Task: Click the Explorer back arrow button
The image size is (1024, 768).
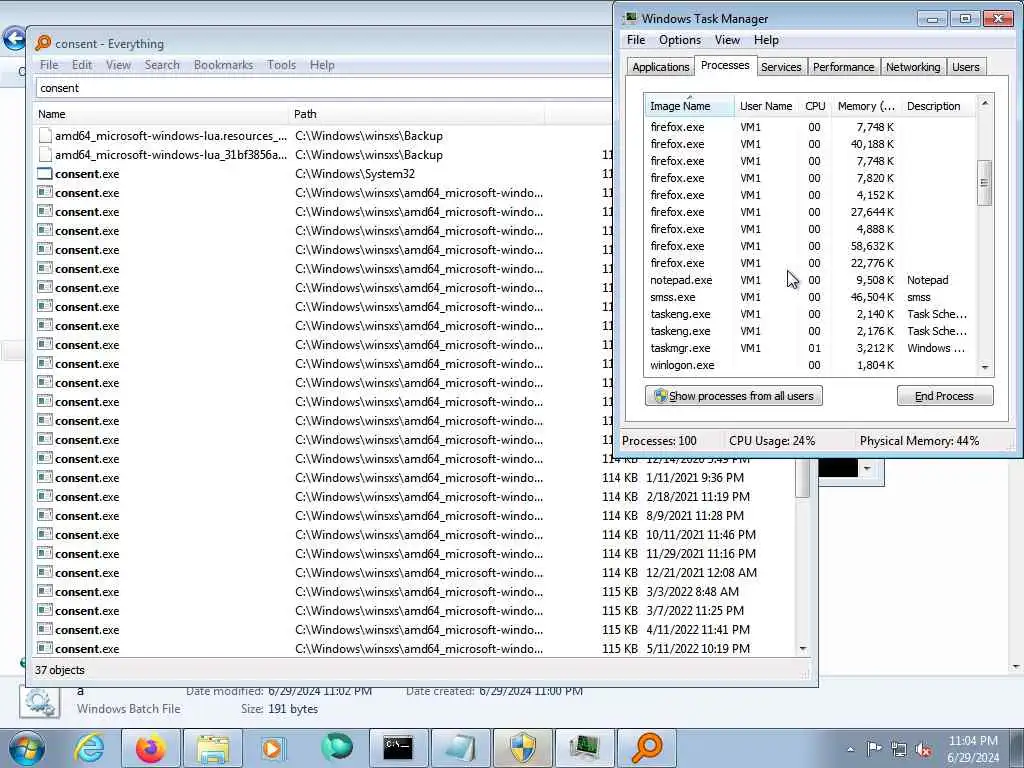Action: [x=14, y=39]
